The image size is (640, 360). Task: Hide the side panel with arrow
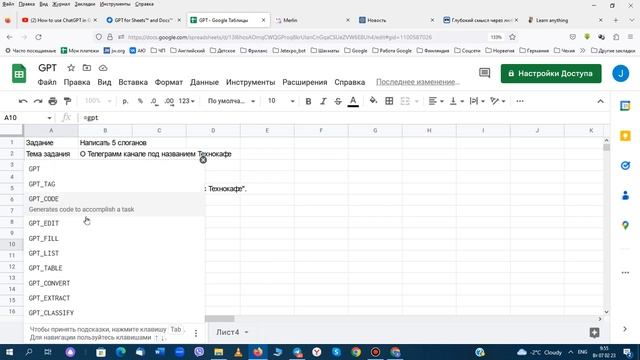tap(625, 329)
